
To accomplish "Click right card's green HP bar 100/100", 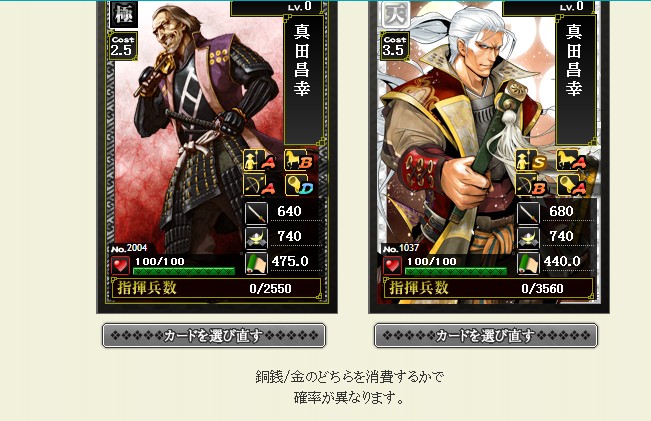I will pyautogui.click(x=456, y=271).
